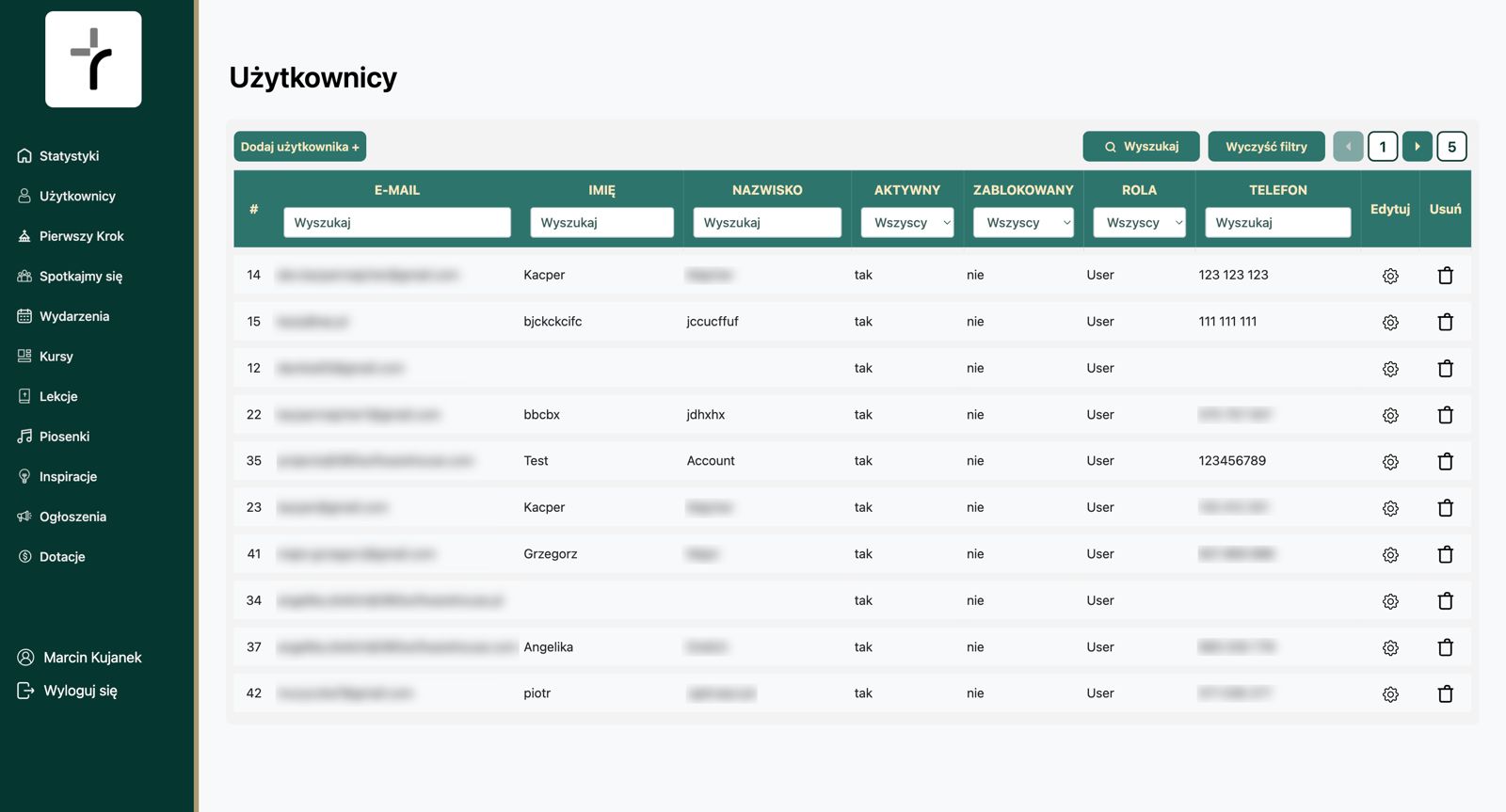
Task: Click the previous page left arrow
Action: 1348,147
